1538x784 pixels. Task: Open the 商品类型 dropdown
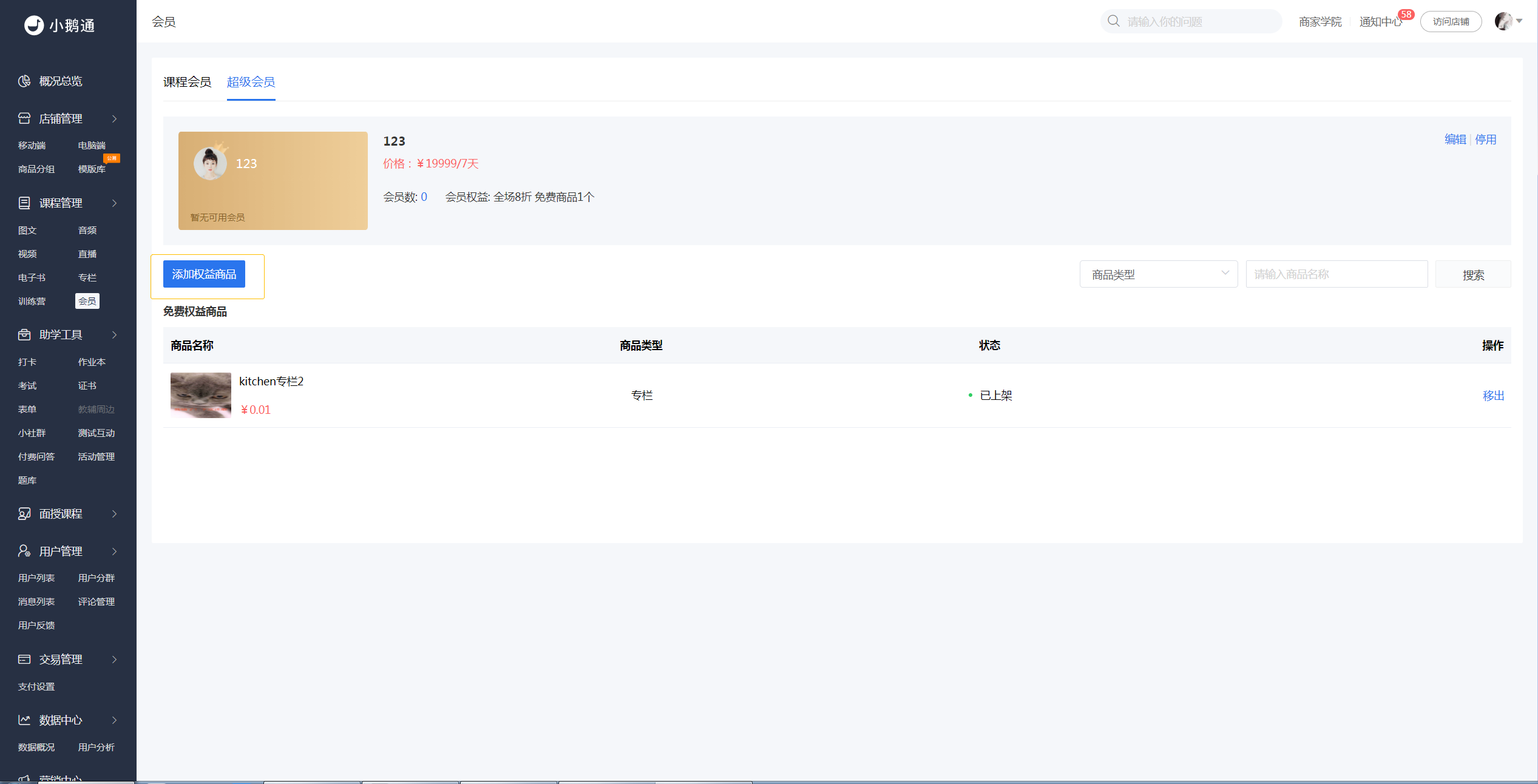coord(1158,274)
